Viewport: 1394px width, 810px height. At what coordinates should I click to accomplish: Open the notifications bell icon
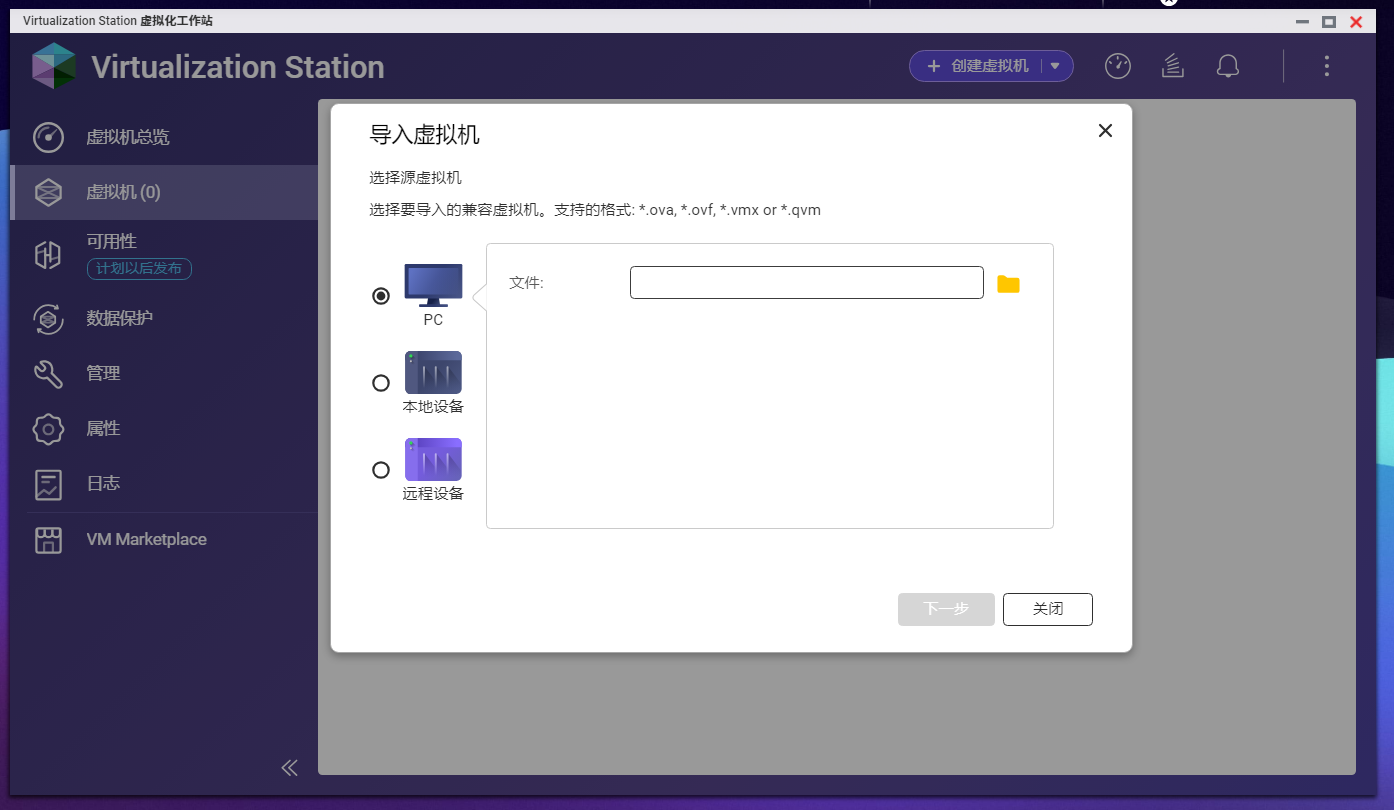1227,66
